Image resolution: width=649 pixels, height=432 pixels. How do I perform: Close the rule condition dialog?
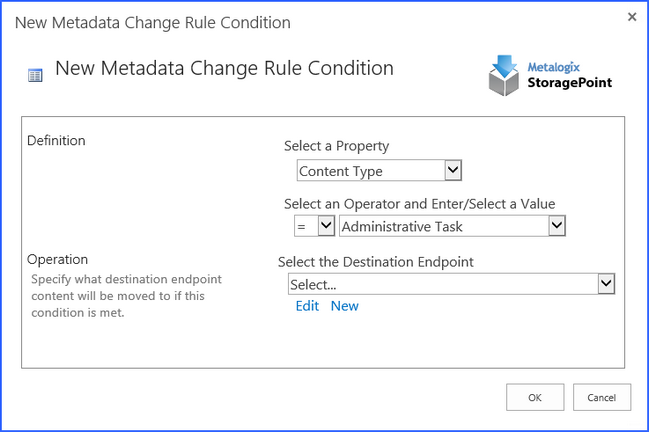click(x=632, y=17)
